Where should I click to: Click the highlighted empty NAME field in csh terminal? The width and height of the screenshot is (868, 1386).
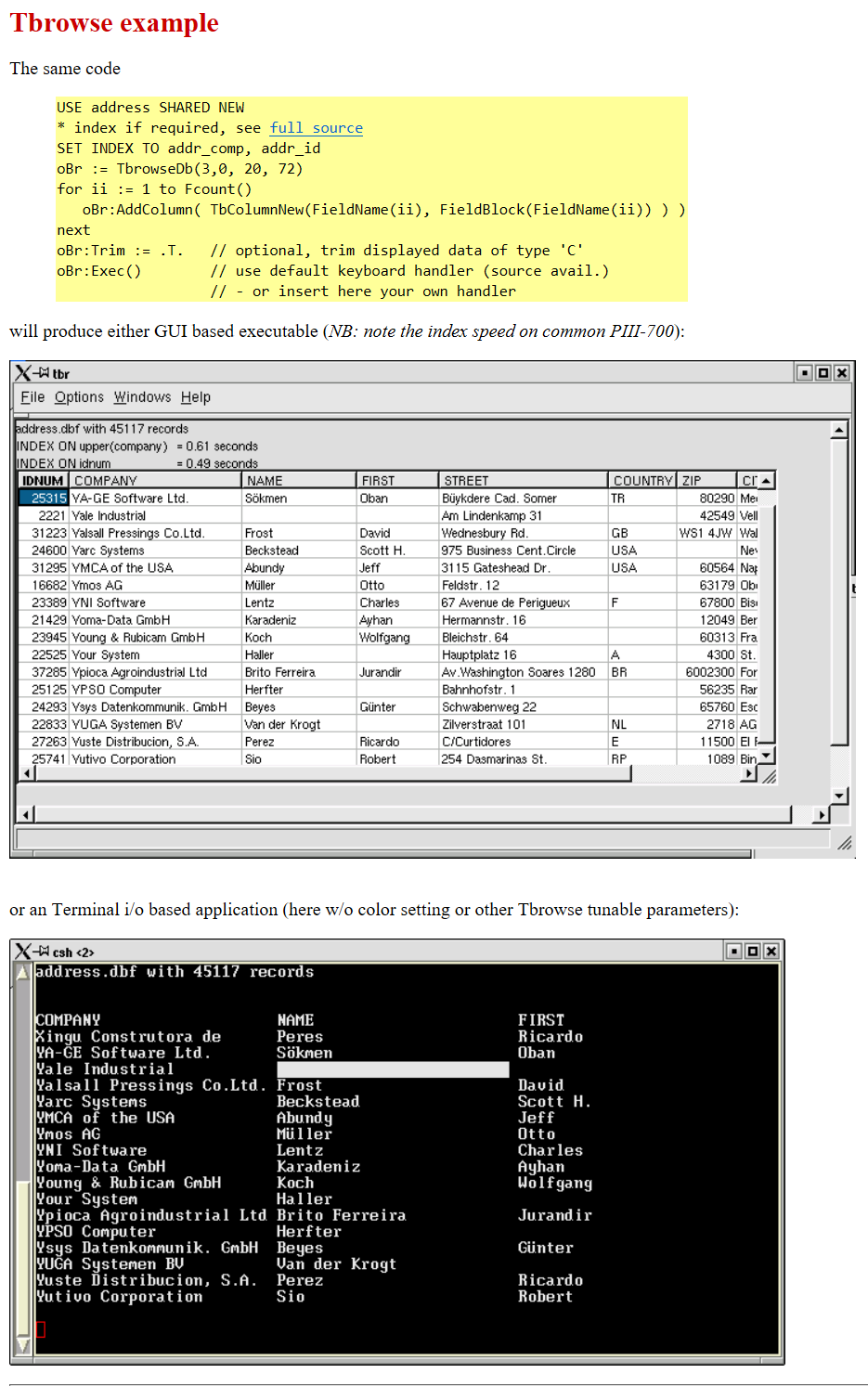(x=393, y=1069)
